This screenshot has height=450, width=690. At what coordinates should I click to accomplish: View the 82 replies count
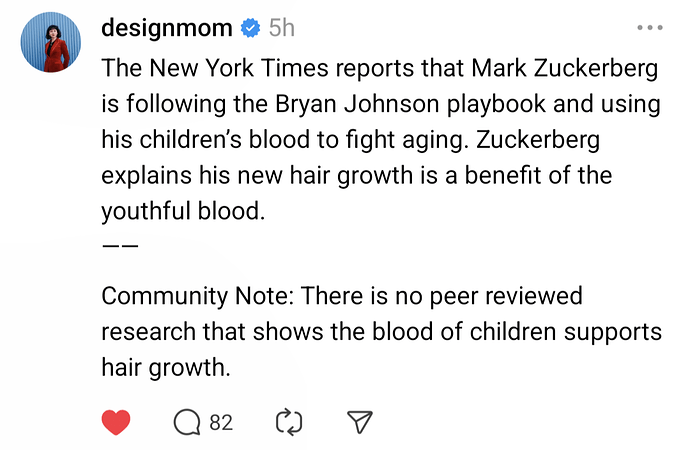(221, 423)
